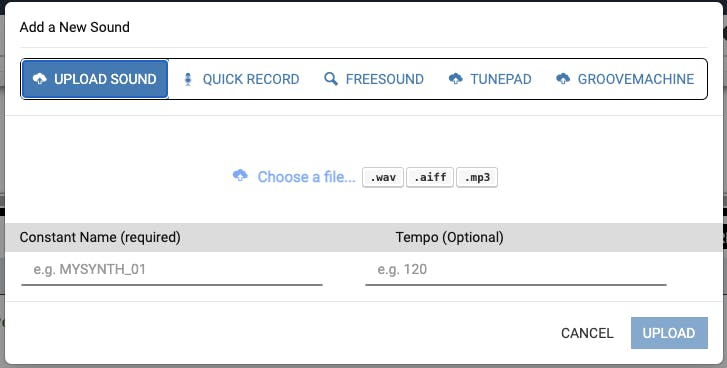The image size is (727, 368).
Task: Open the Quick Record tab
Action: [x=241, y=79]
